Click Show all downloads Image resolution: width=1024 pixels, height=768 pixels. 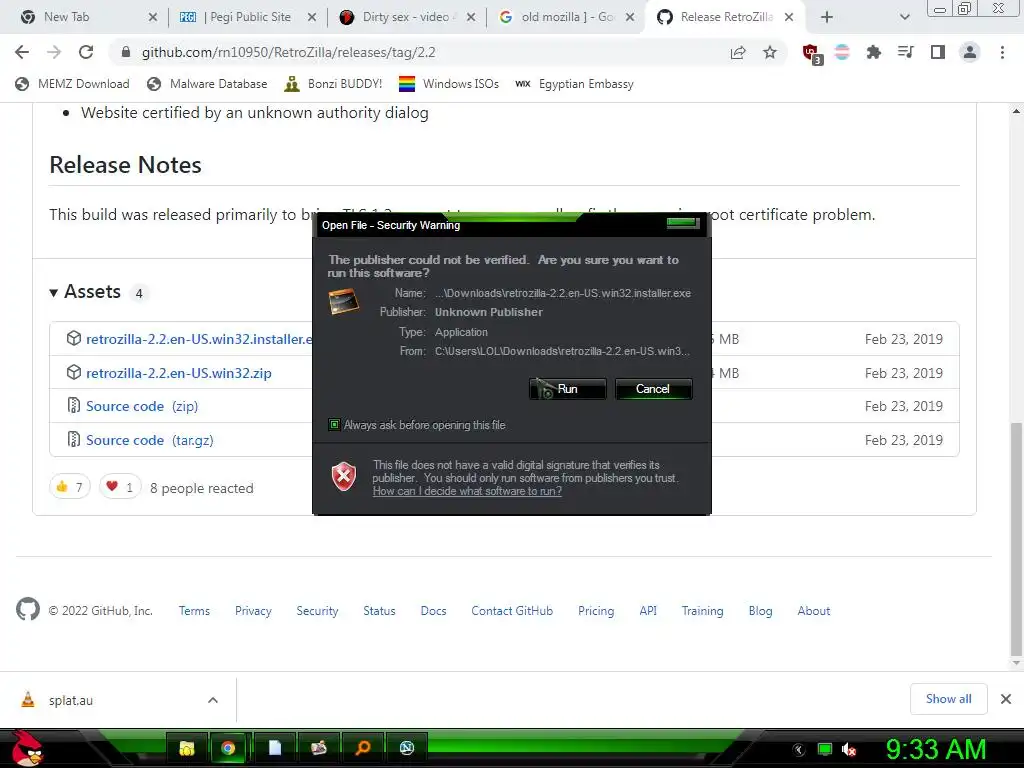948,699
